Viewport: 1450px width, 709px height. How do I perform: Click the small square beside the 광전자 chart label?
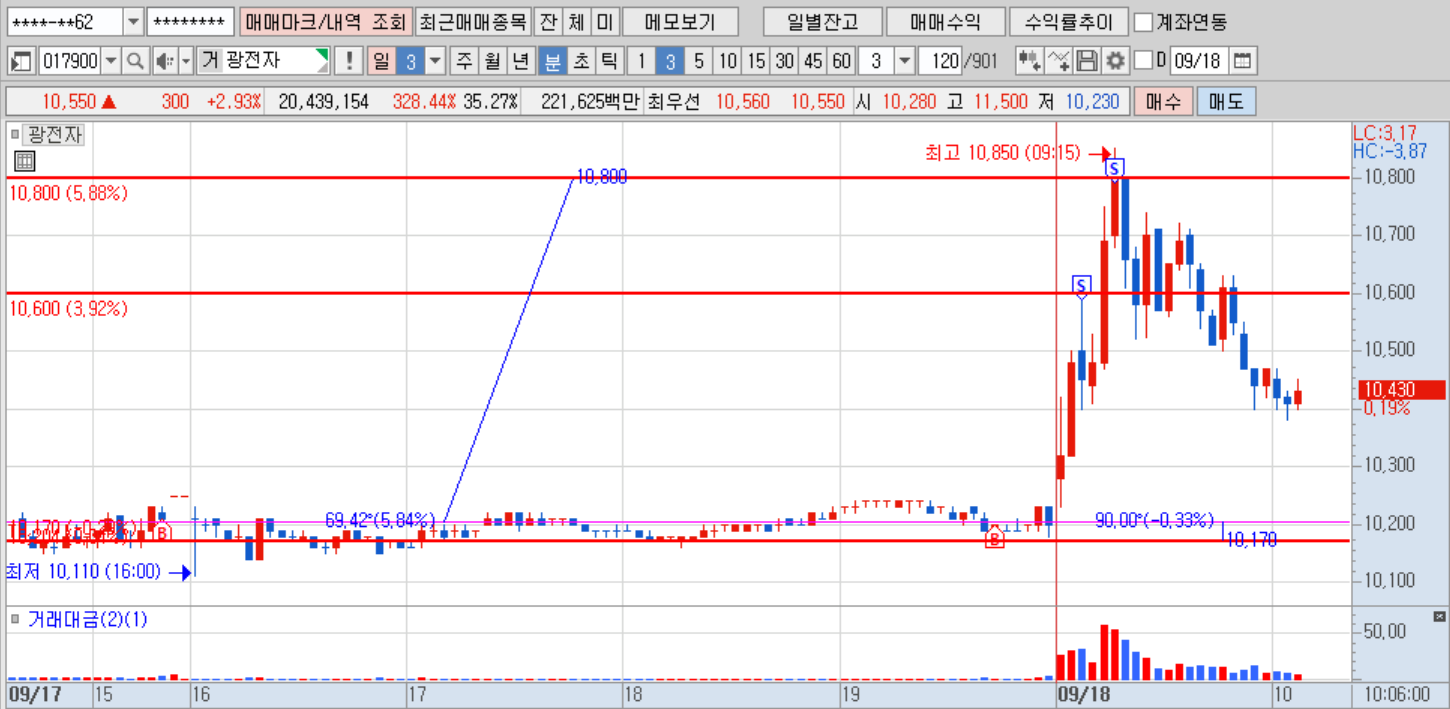(x=15, y=134)
